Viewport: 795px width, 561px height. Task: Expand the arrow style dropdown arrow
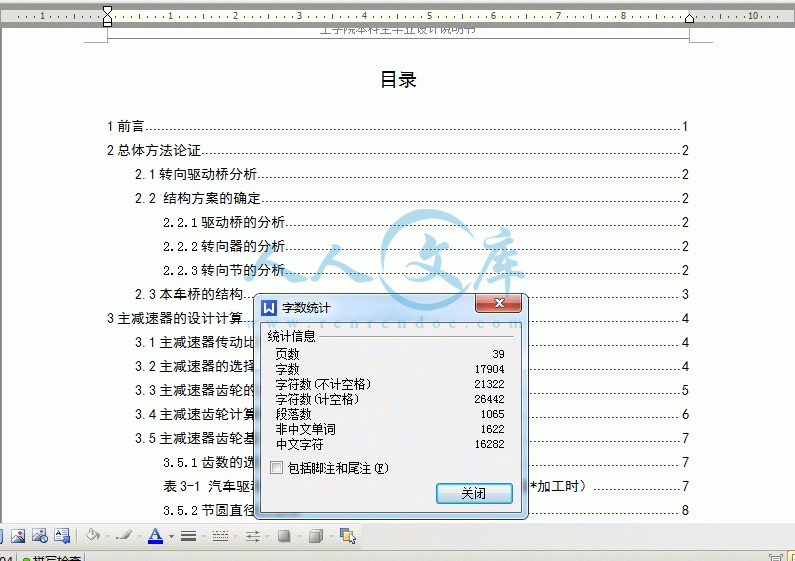point(267,536)
